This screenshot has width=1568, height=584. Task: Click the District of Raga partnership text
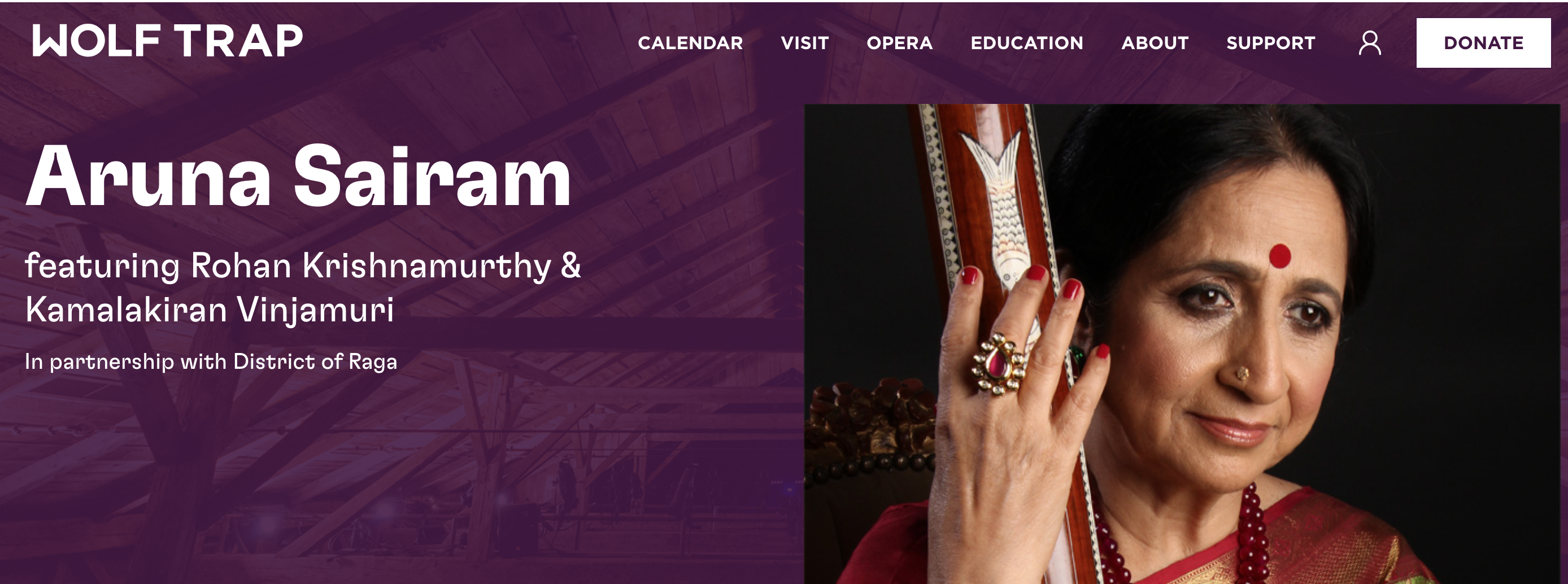tap(315, 361)
